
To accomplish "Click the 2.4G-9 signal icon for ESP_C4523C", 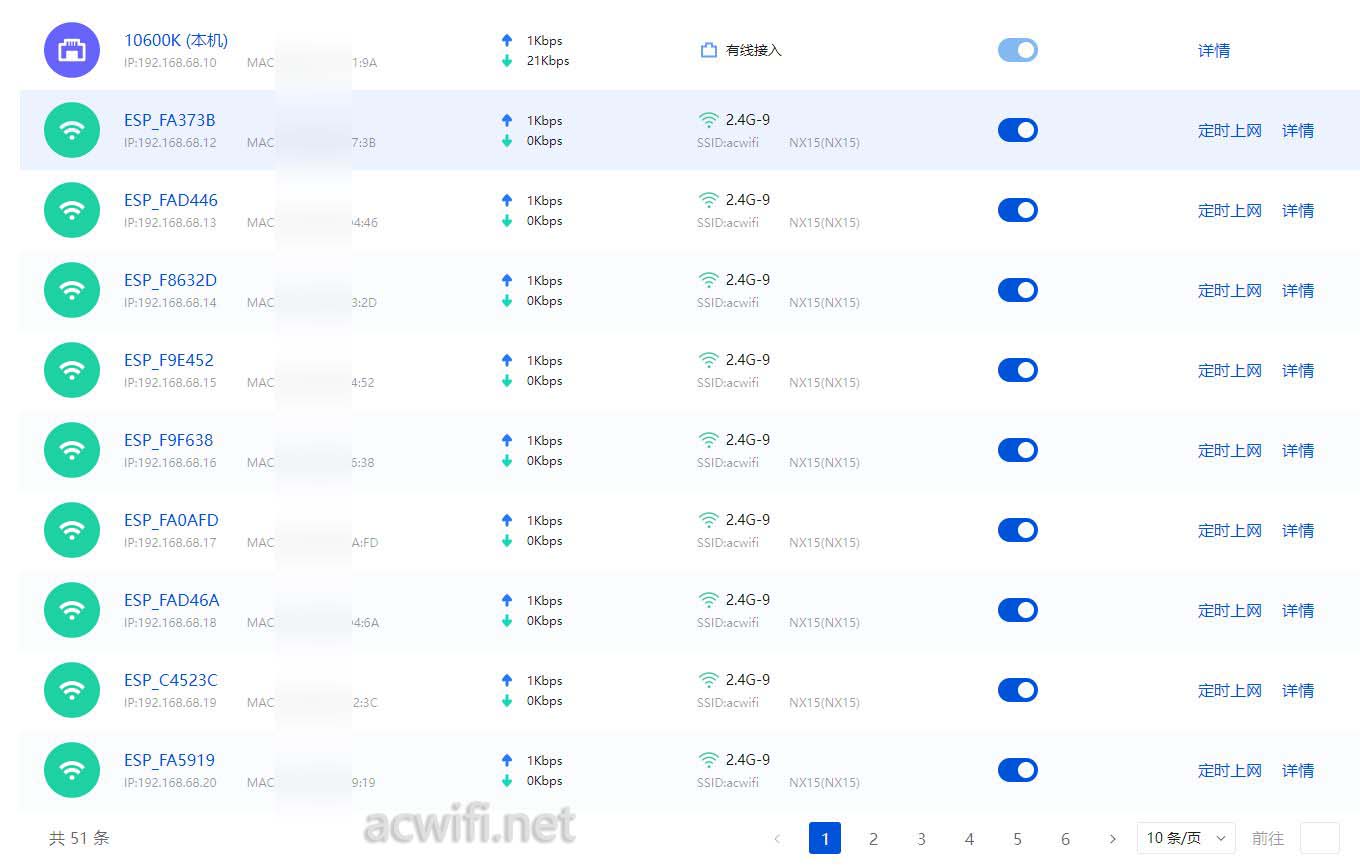I will click(708, 680).
